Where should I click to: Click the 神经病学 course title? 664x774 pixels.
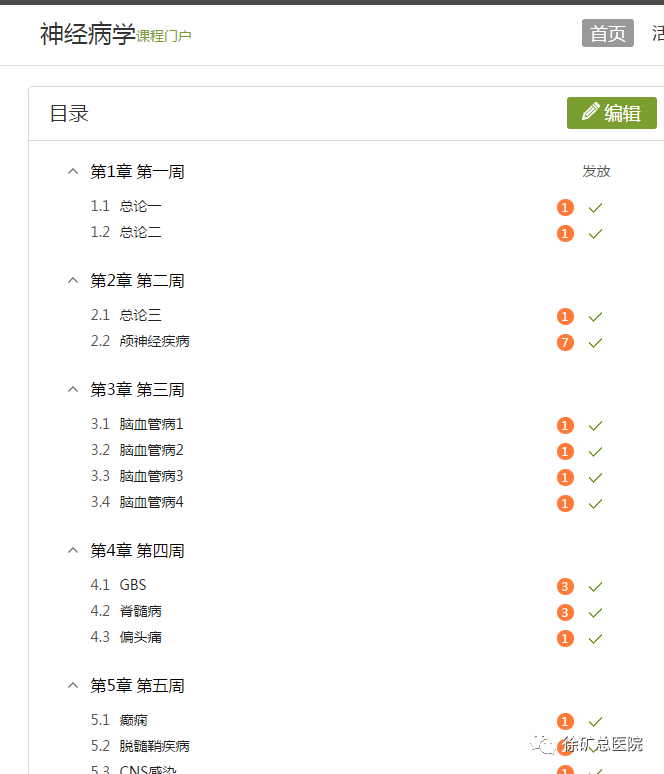(87, 34)
